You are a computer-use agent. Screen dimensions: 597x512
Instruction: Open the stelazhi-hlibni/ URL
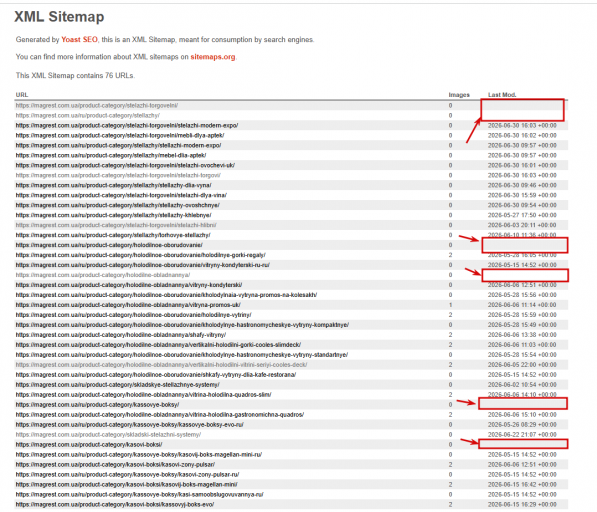click(x=116, y=225)
